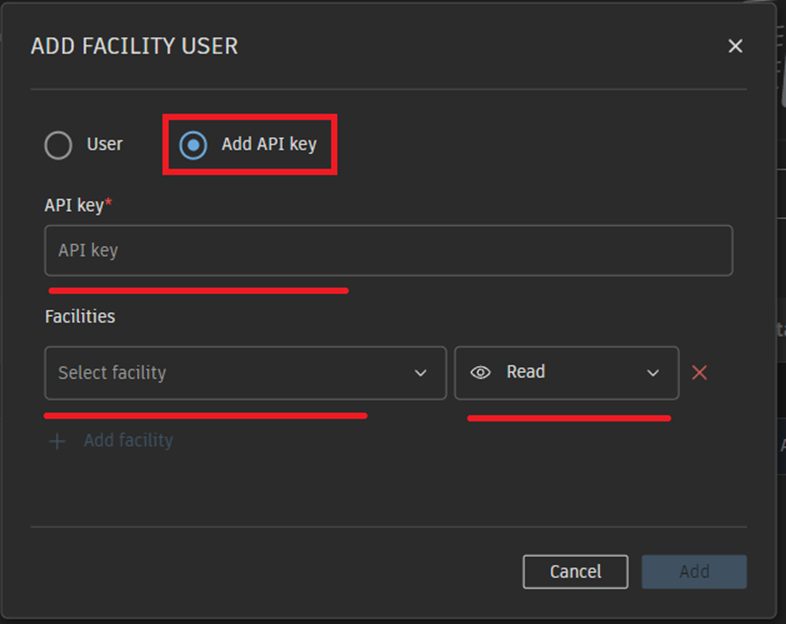Viewport: 786px width, 624px height.
Task: Click the "User" option label text
Action: point(104,144)
